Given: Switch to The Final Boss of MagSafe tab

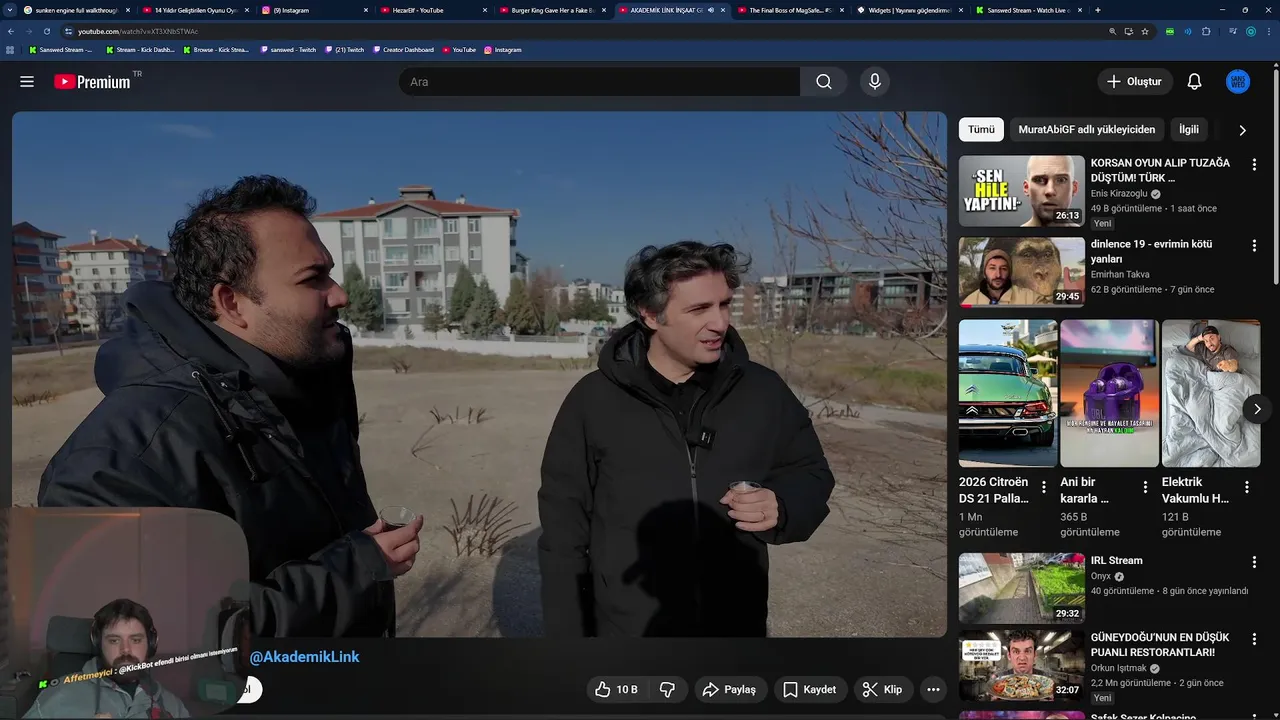Looking at the screenshot, I should click(790, 10).
